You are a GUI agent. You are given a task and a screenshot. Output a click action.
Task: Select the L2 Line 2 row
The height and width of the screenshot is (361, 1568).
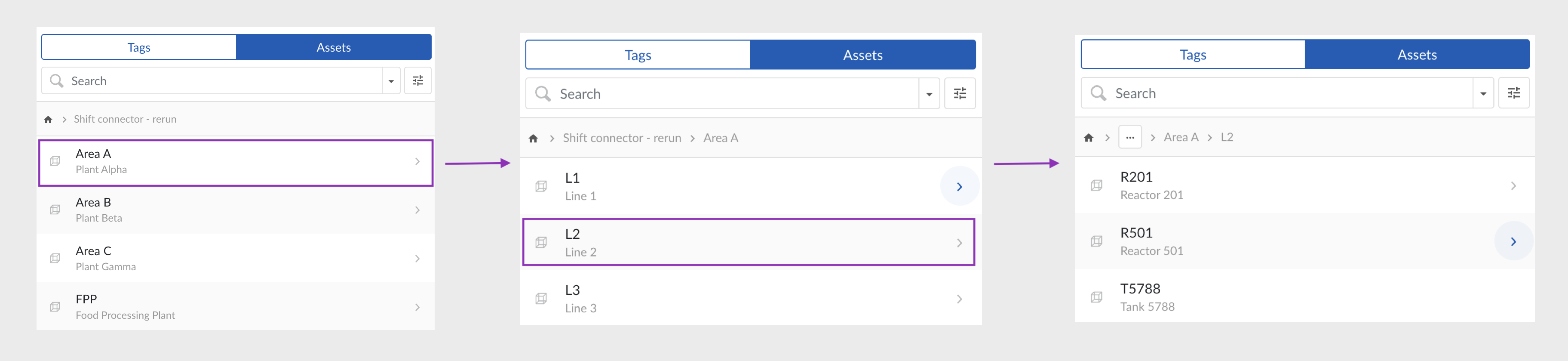click(748, 242)
